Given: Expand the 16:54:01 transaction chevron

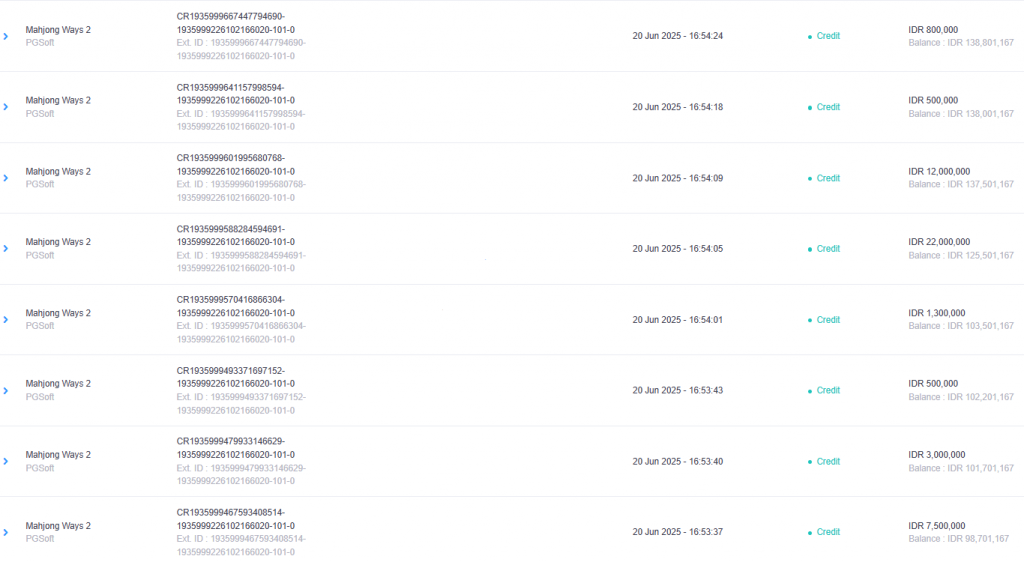Looking at the screenshot, I should [x=6, y=320].
